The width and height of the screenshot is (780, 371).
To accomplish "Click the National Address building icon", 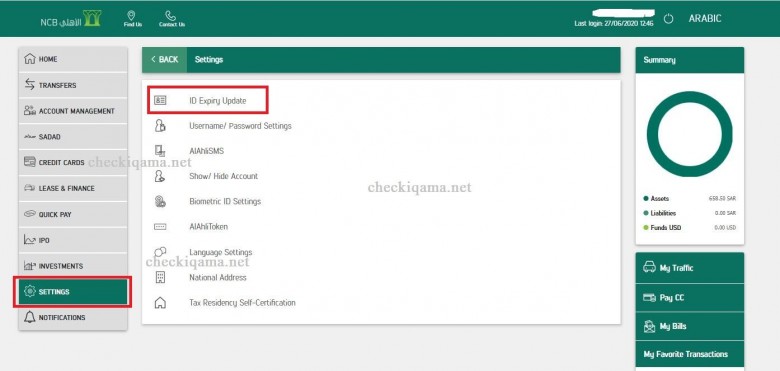I will [x=160, y=277].
